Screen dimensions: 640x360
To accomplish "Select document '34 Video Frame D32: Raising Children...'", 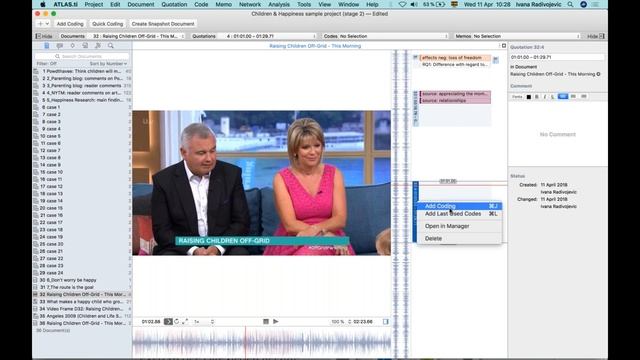I will (82, 309).
